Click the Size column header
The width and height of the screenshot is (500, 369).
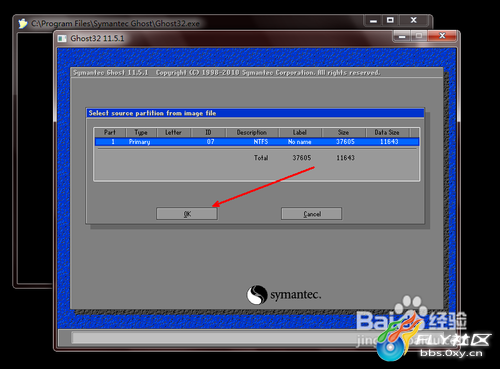[343, 132]
